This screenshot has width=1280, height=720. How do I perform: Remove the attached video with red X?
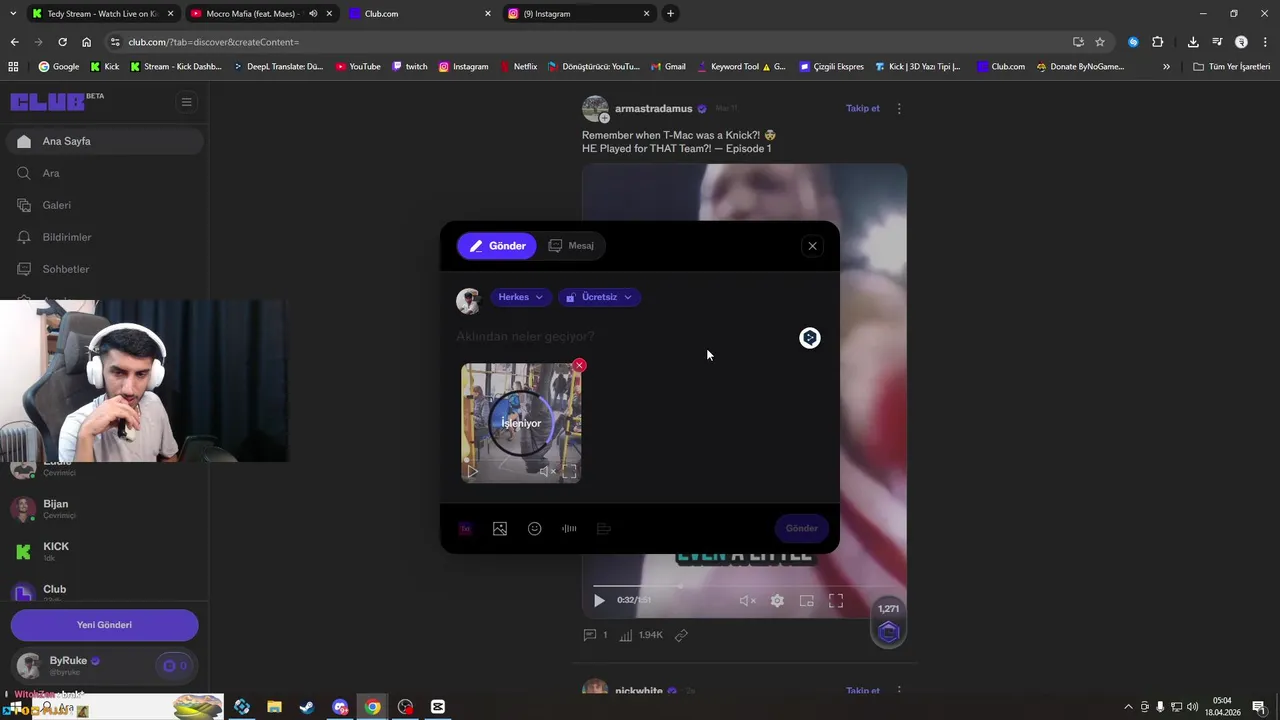point(579,366)
